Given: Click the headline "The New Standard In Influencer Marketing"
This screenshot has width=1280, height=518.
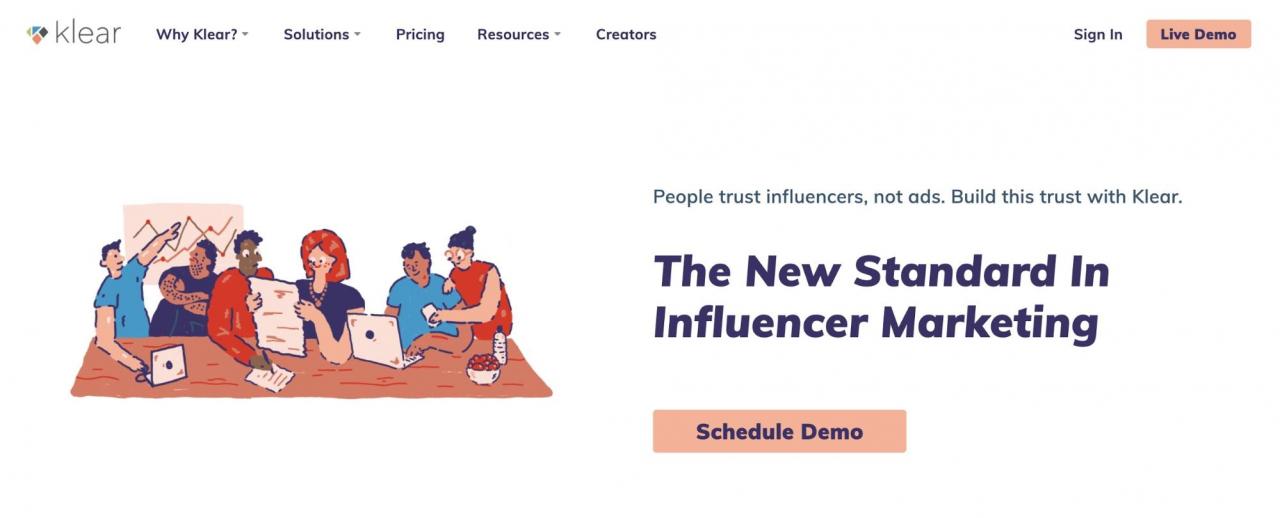Looking at the screenshot, I should tap(880, 297).
